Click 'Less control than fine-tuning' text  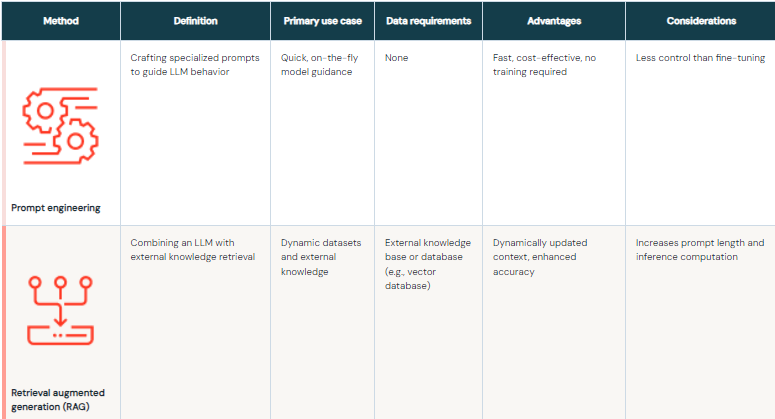(x=699, y=58)
